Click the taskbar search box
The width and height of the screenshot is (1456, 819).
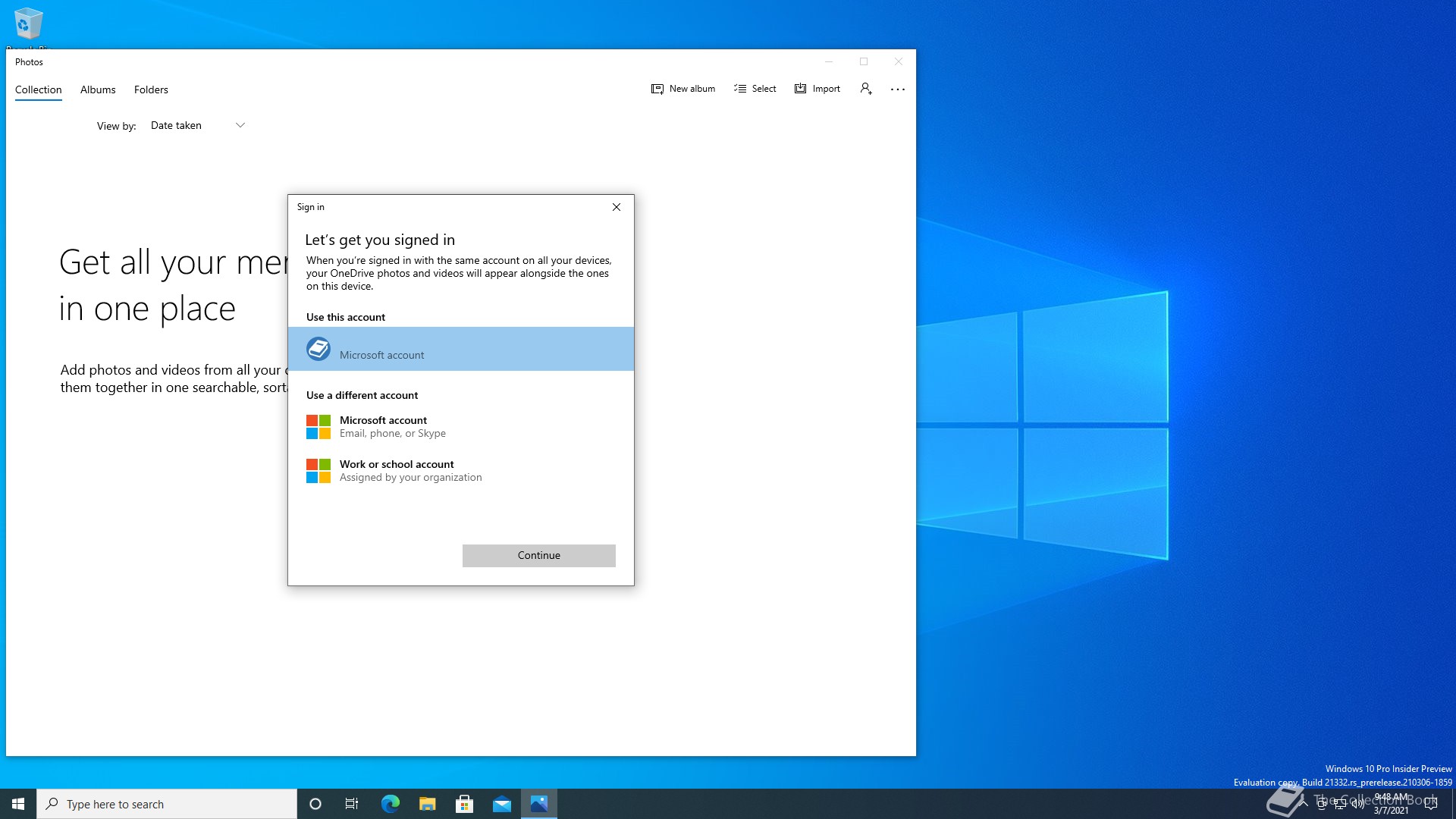click(167, 804)
